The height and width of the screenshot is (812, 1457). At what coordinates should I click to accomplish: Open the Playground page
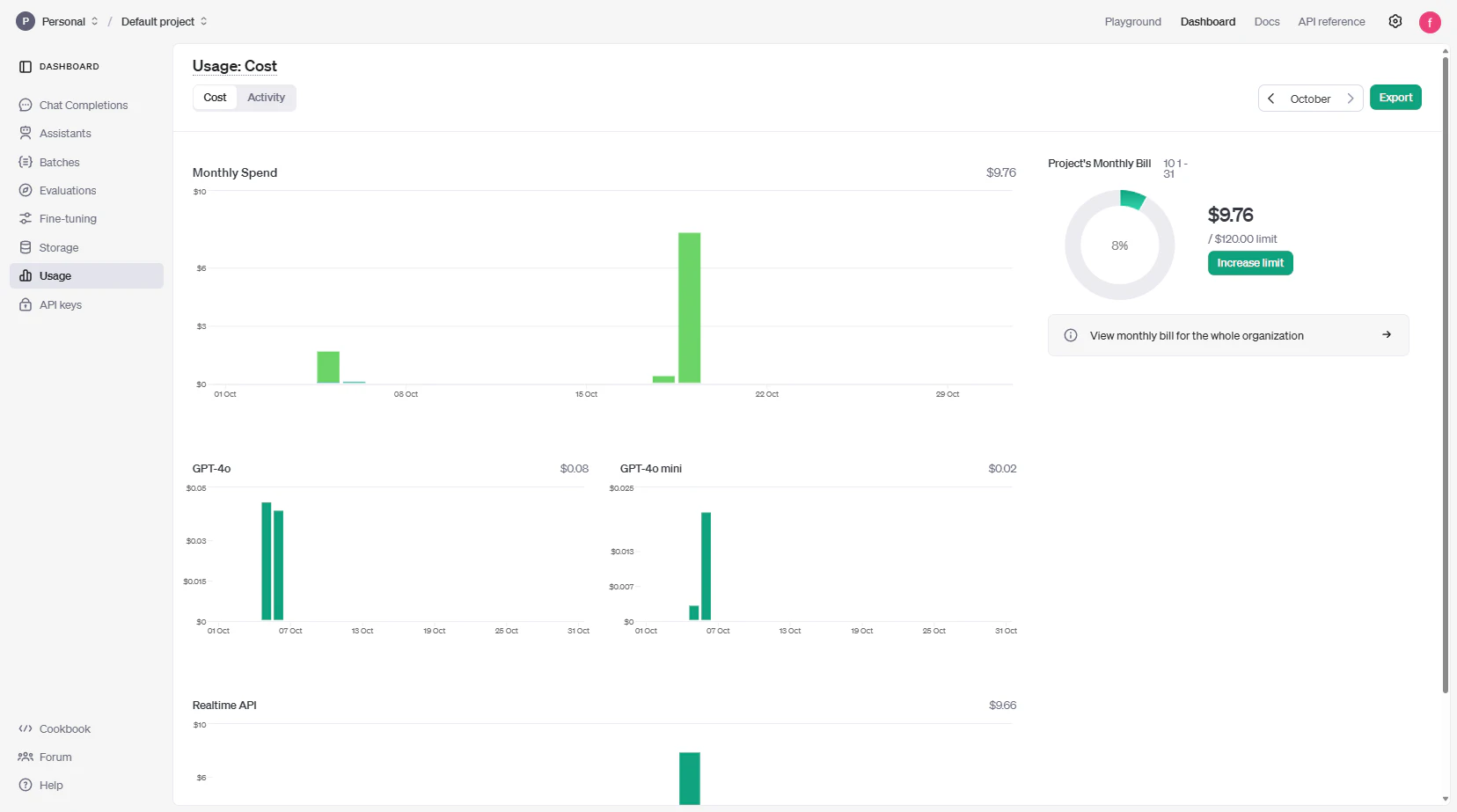coord(1133,22)
